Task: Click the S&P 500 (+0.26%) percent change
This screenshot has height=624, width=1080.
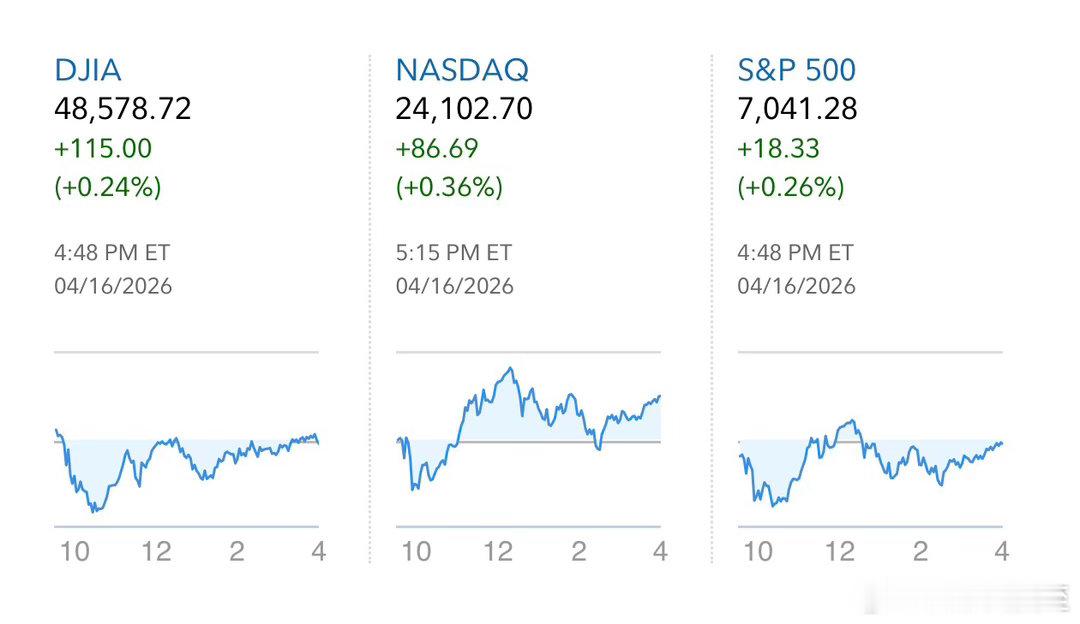Action: point(791,187)
